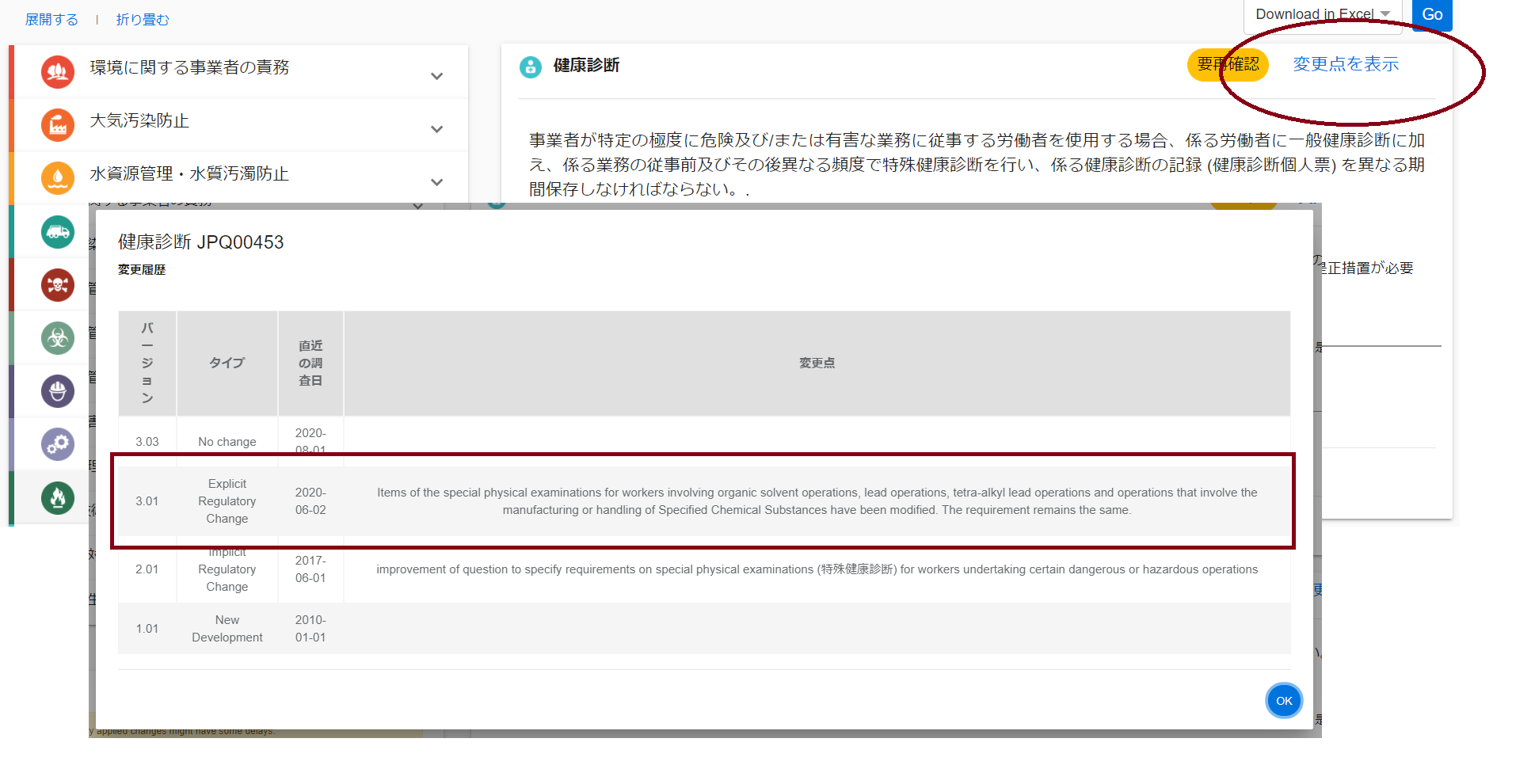The width and height of the screenshot is (1535, 784).
Task: Select 大気汚染防止 in the sidebar
Action: point(139,120)
